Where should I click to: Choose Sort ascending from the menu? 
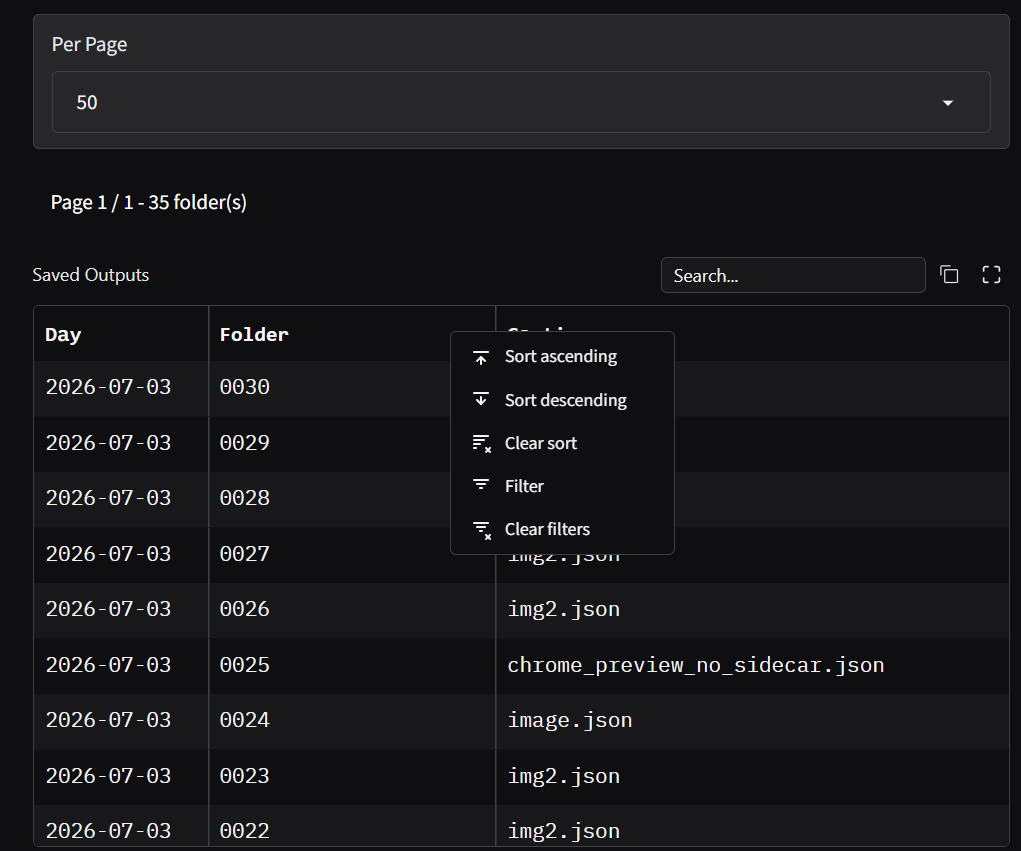pos(562,357)
